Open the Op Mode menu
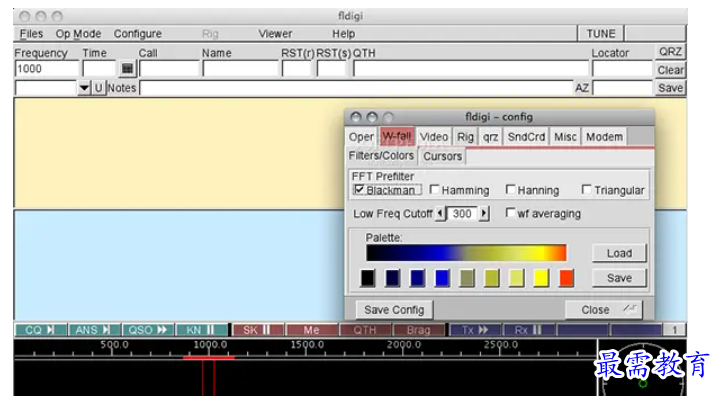Image resolution: width=718 pixels, height=396 pixels. 78,34
